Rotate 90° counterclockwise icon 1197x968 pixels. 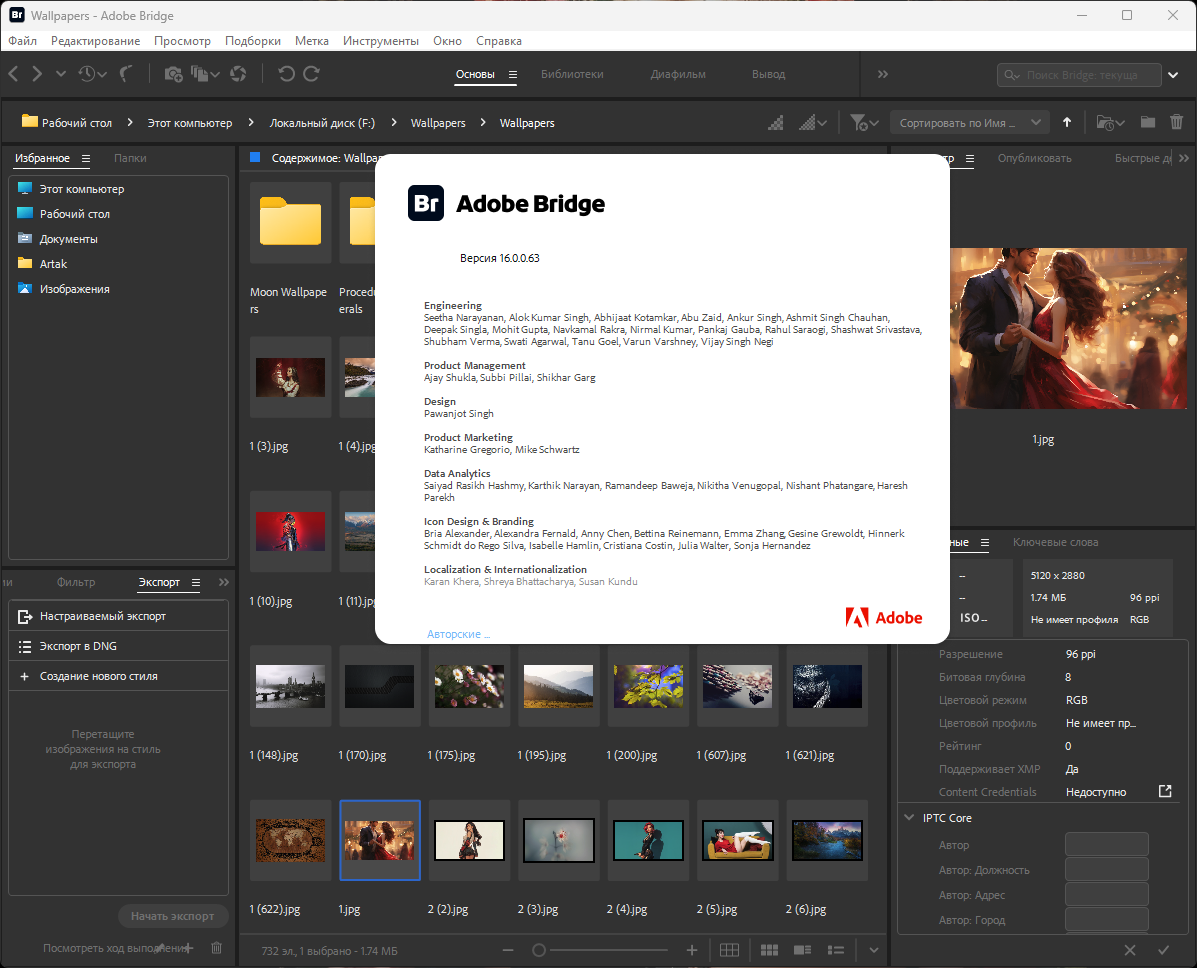pos(286,74)
